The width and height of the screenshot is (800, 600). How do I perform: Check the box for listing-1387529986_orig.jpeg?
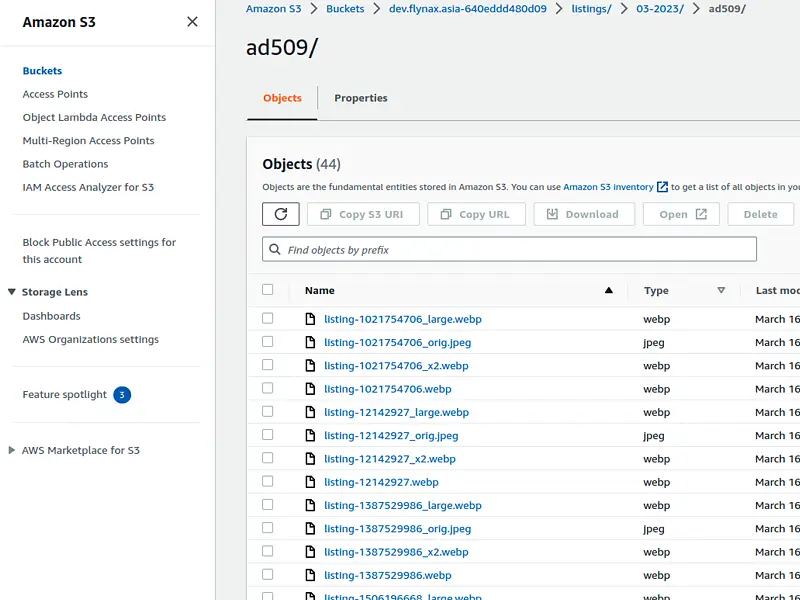[x=267, y=528]
